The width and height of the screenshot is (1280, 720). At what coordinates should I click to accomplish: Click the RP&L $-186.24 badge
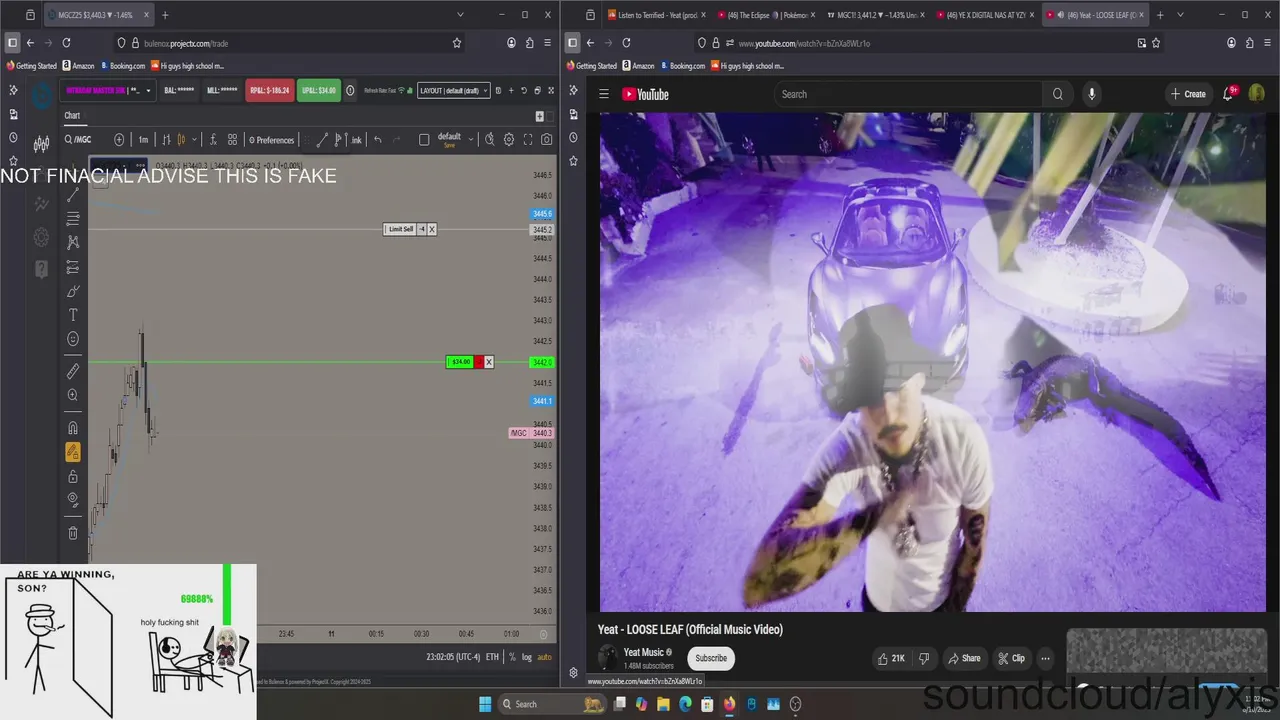tap(270, 90)
